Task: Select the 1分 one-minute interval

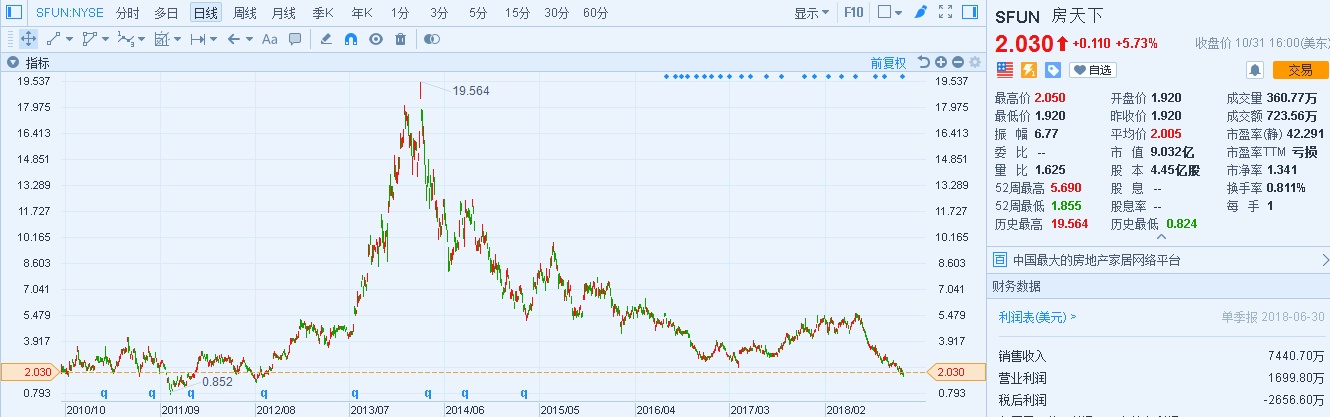Action: click(x=400, y=13)
